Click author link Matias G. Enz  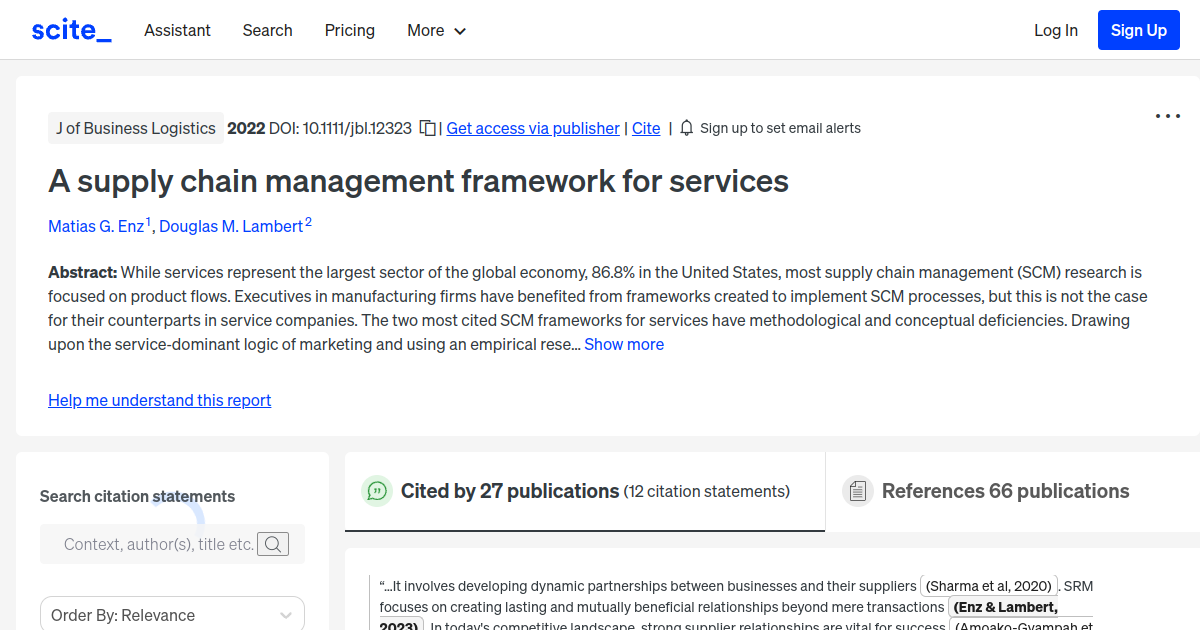click(95, 226)
